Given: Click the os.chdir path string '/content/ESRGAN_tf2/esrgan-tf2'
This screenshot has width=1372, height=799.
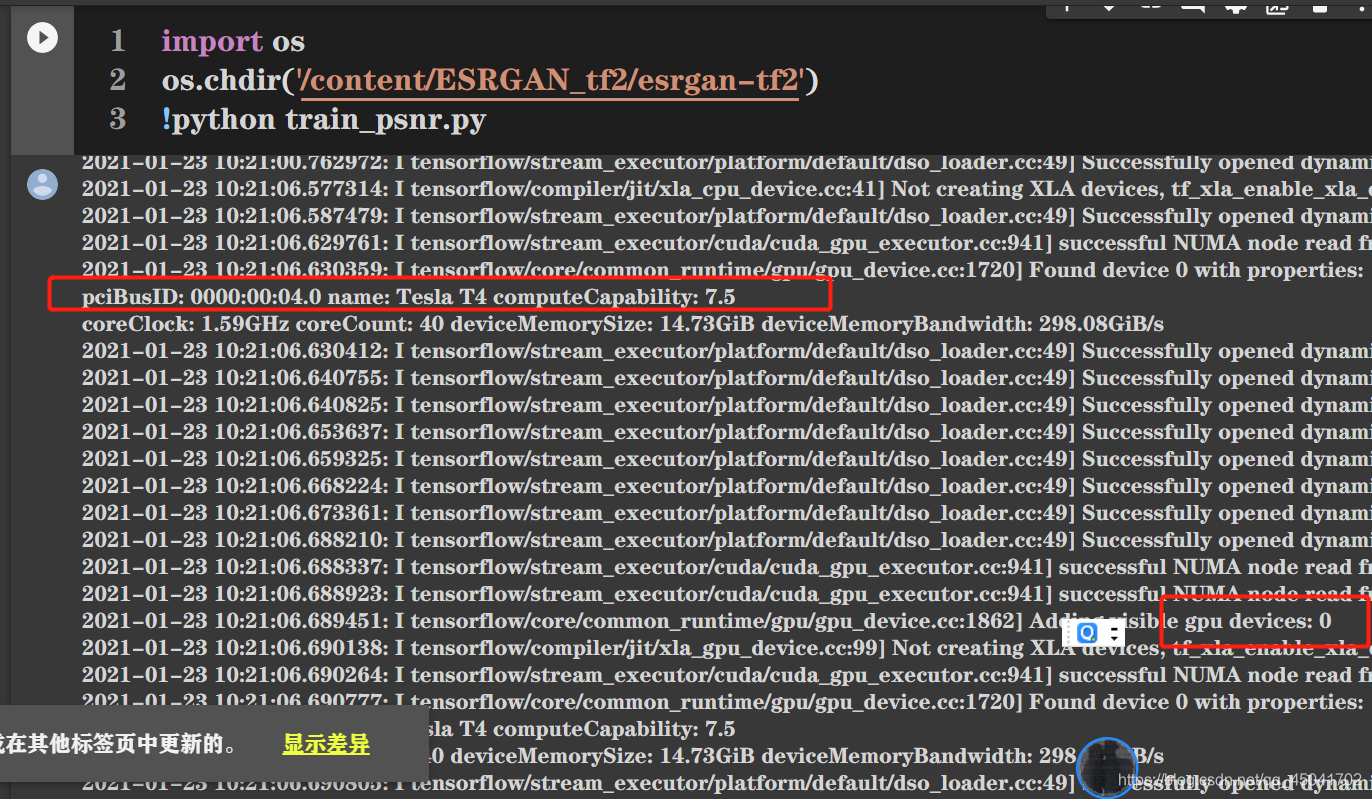Looking at the screenshot, I should click(x=551, y=80).
